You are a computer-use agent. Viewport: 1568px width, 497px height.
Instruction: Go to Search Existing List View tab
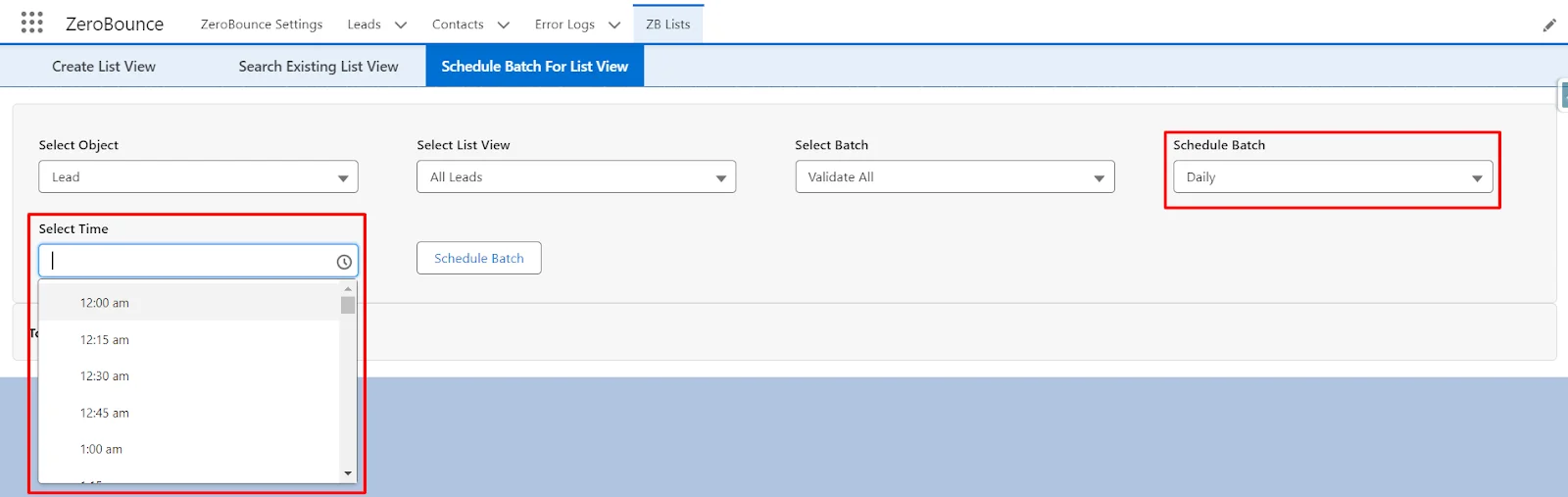[x=318, y=67]
